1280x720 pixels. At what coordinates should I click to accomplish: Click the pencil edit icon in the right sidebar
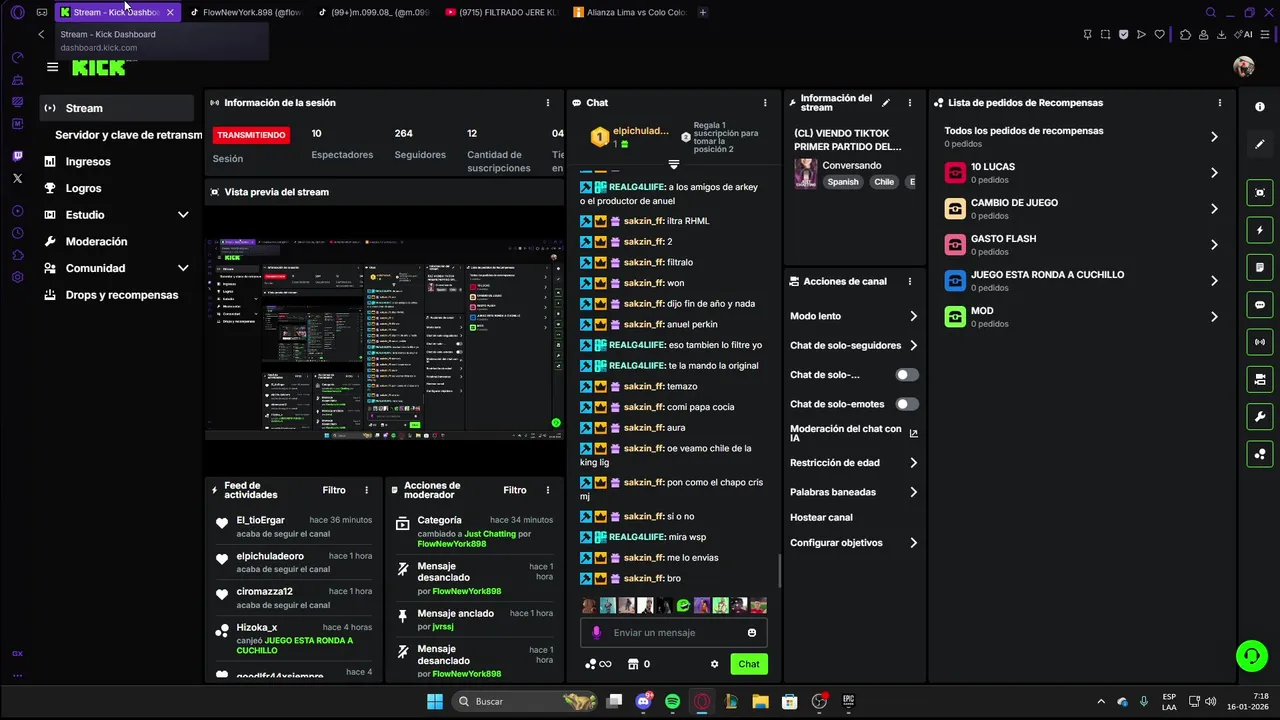[x=1260, y=144]
